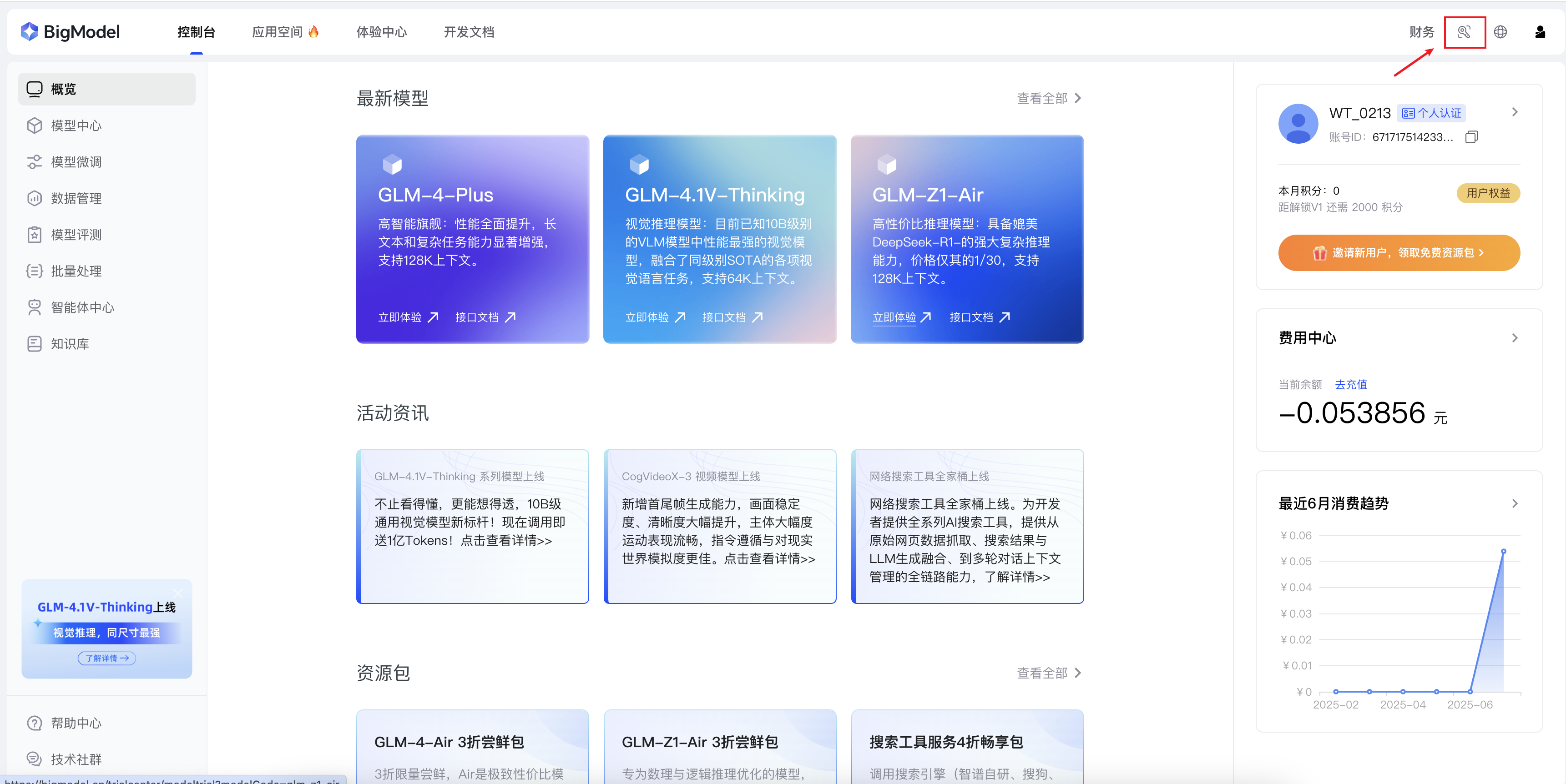Click the globe language icon
Viewport: 1566px width, 784px height.
(1500, 31)
